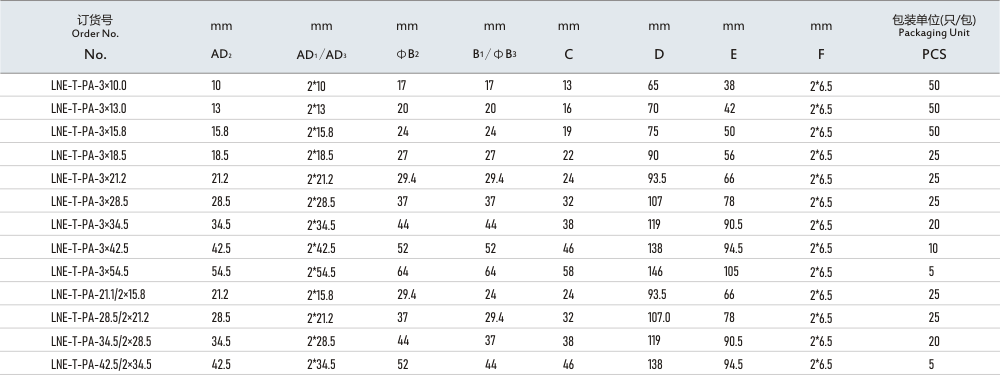1000x375 pixels.
Task: Click the ΦB2 column header
Action: tap(408, 54)
